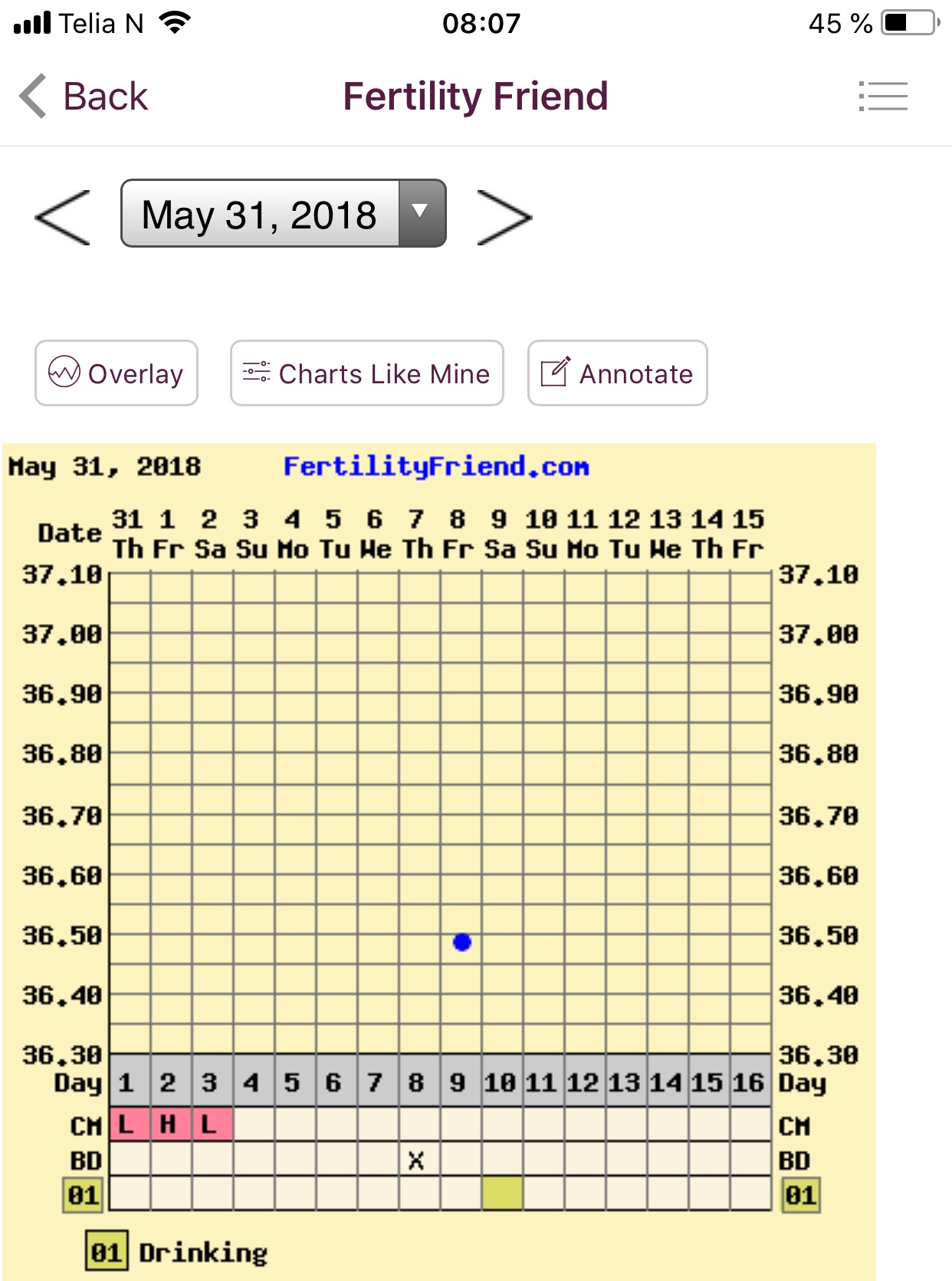Open the FertilityFriend.com link
The height and width of the screenshot is (1281, 952).
pos(435,466)
